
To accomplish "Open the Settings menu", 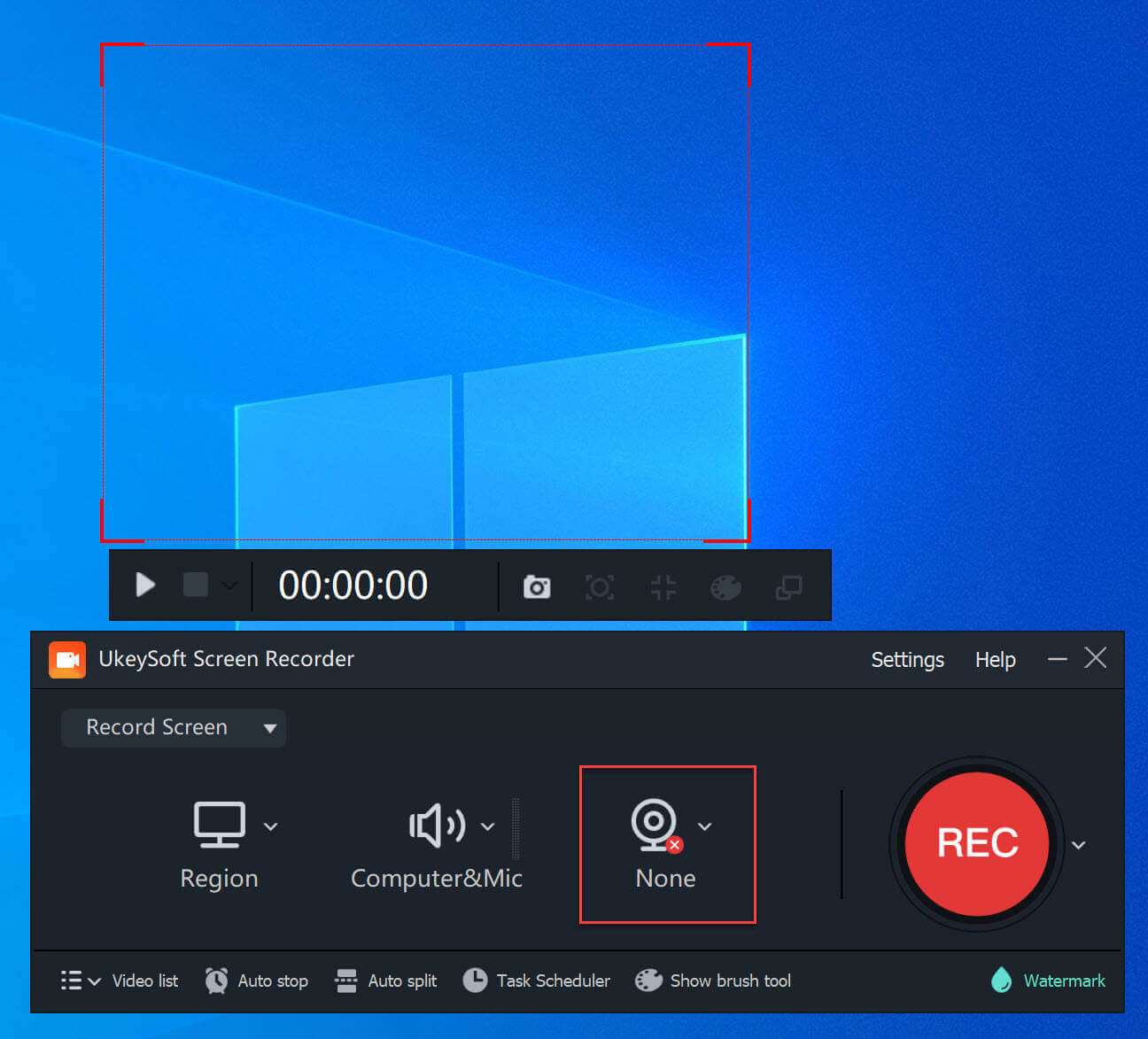I will (x=907, y=660).
